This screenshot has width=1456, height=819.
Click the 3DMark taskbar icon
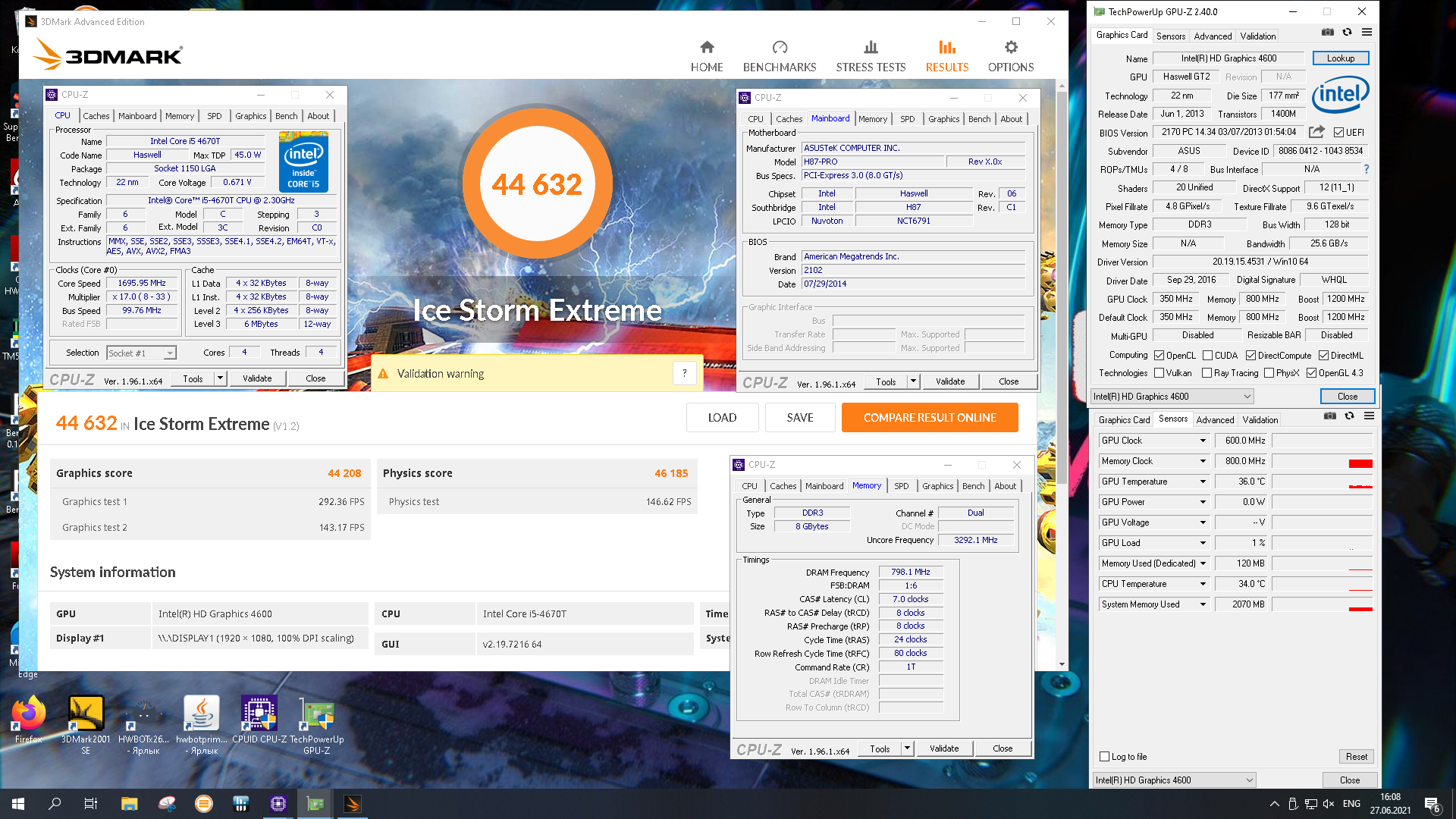coord(353,804)
